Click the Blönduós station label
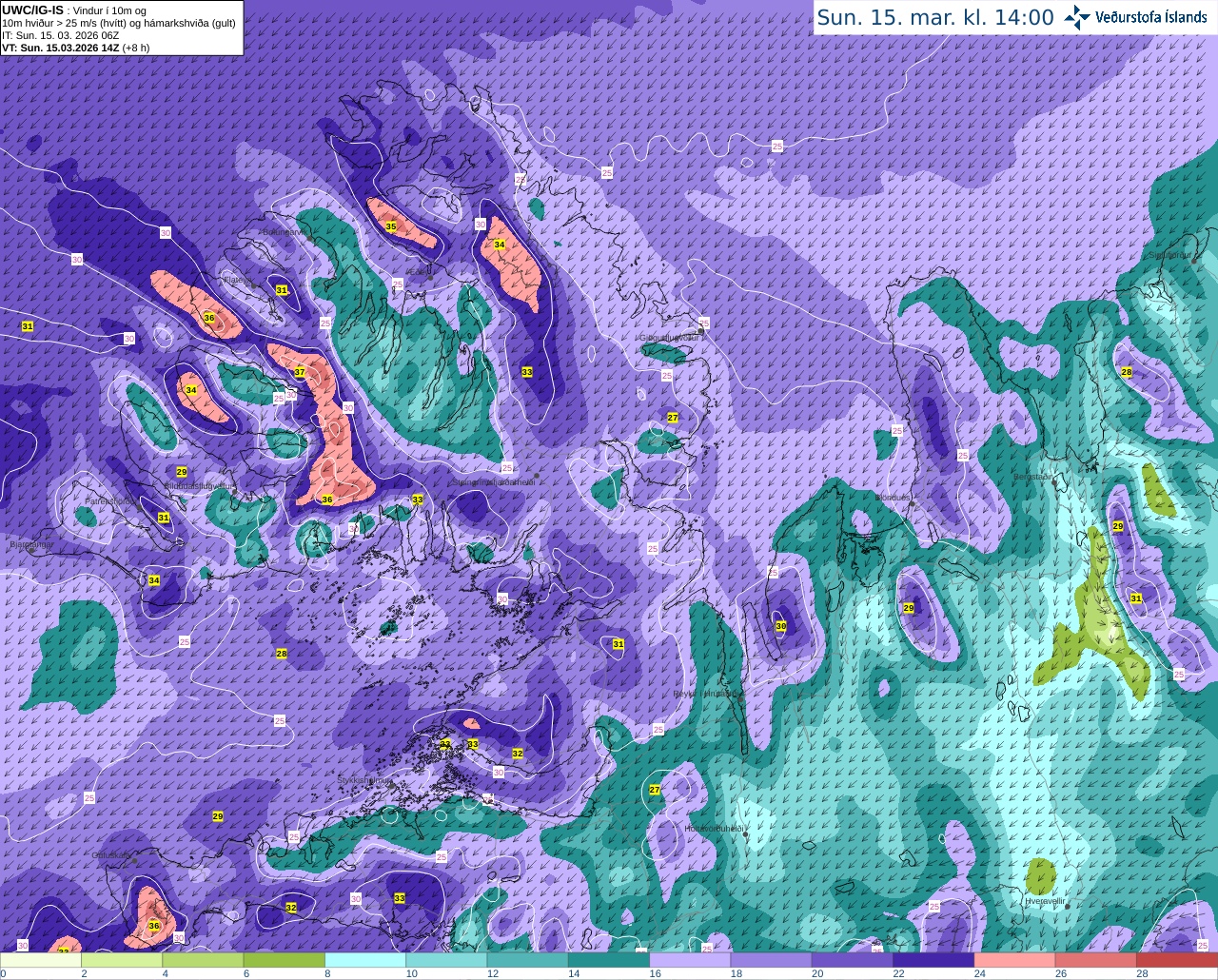The image size is (1218, 980). click(x=894, y=498)
